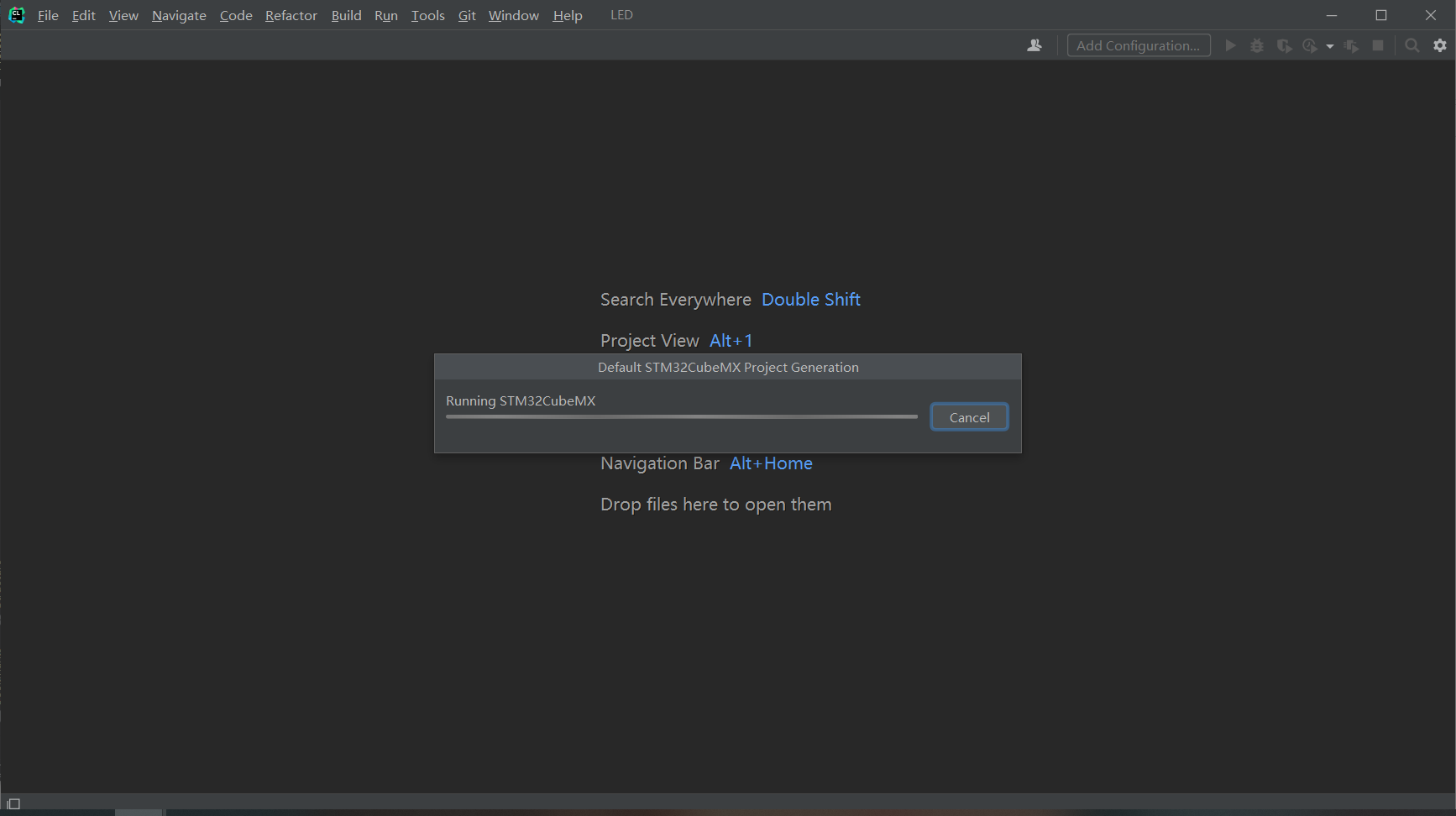Viewport: 1456px width, 816px height.
Task: Cancel the STM32CubeMX project generation
Action: point(969,417)
